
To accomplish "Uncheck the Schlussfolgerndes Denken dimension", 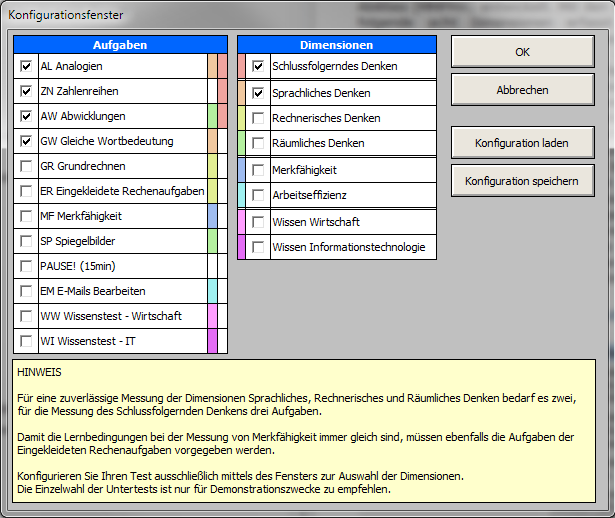I will click(259, 67).
